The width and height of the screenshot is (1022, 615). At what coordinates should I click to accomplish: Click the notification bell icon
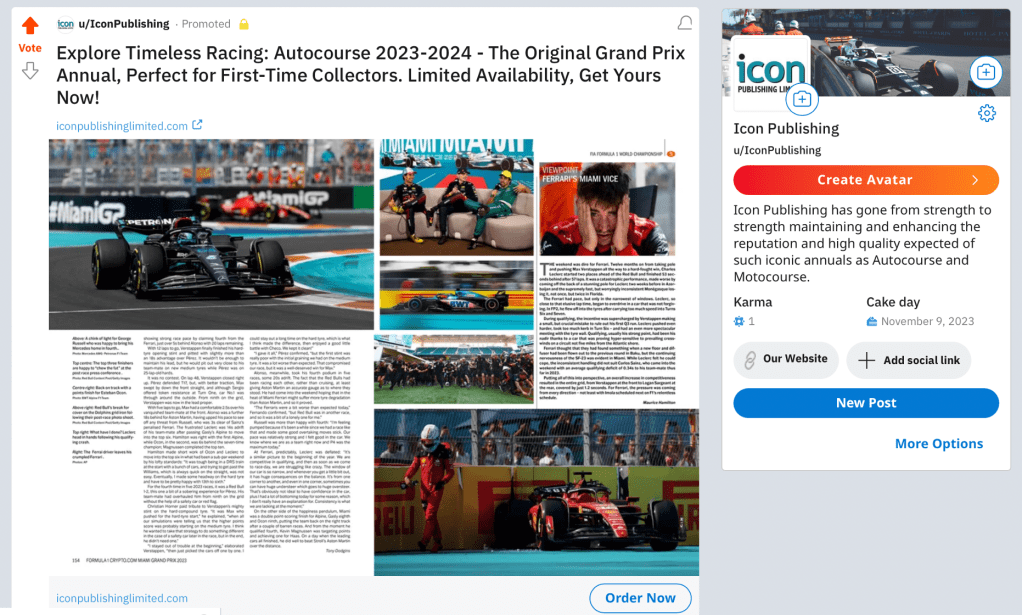(x=684, y=23)
